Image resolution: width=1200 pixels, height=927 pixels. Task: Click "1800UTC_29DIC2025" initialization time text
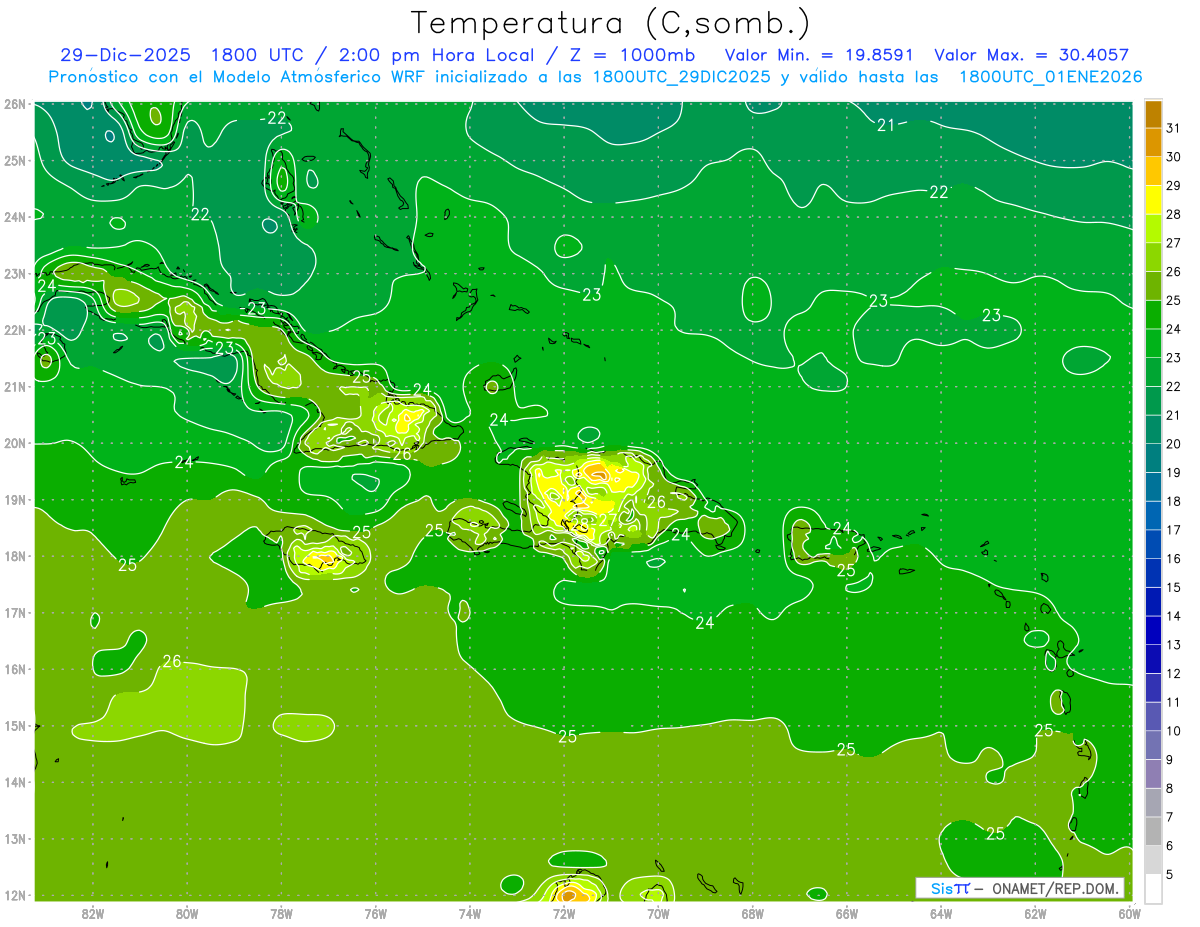click(x=682, y=76)
